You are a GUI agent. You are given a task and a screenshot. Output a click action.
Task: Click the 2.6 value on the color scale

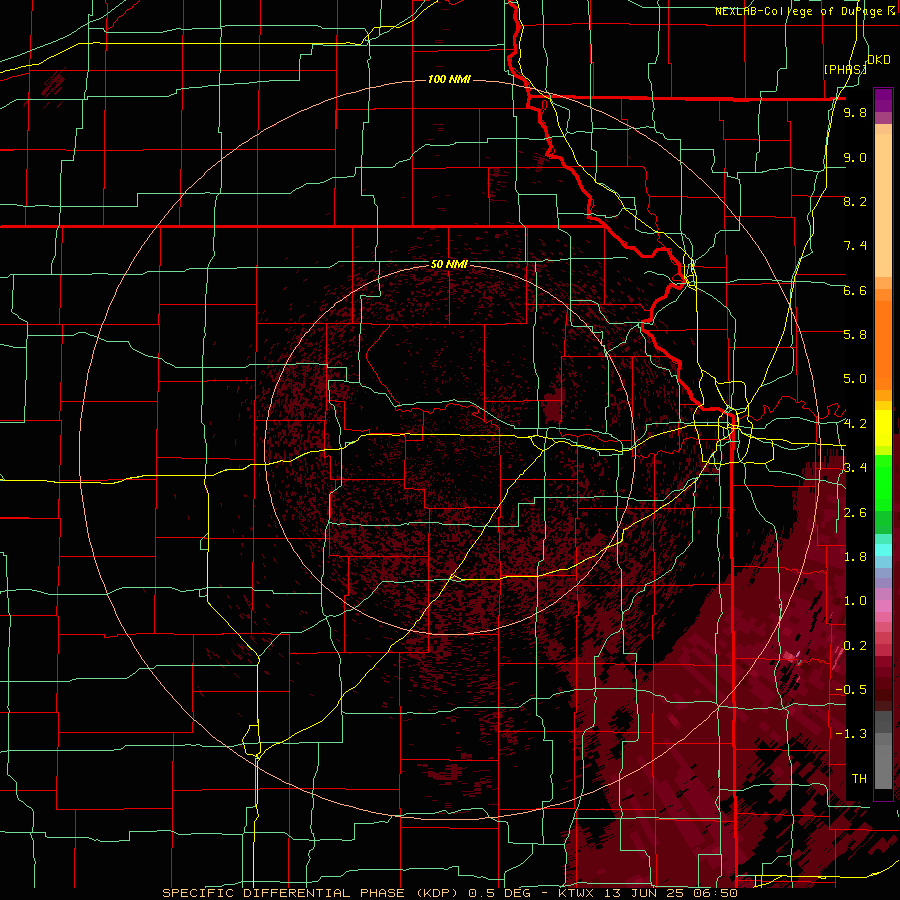(x=855, y=513)
